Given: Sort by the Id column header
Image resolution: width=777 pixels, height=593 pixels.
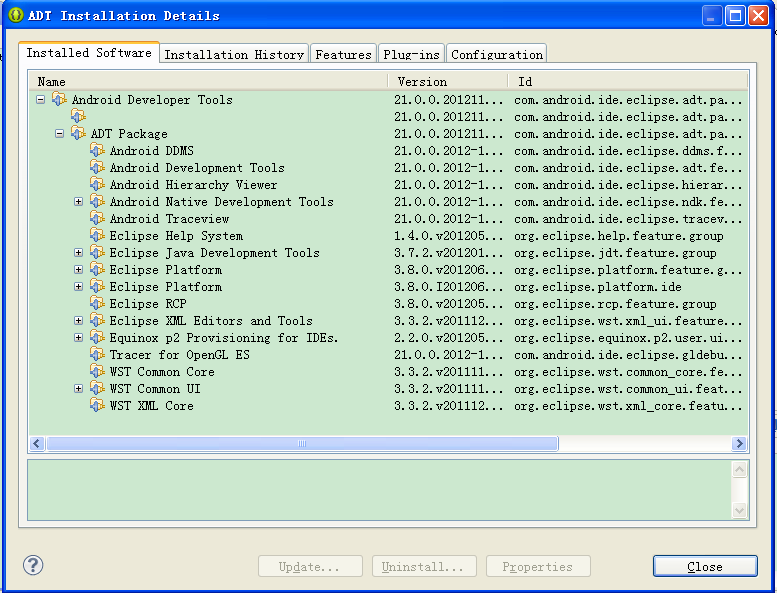Looking at the screenshot, I should coord(628,81).
